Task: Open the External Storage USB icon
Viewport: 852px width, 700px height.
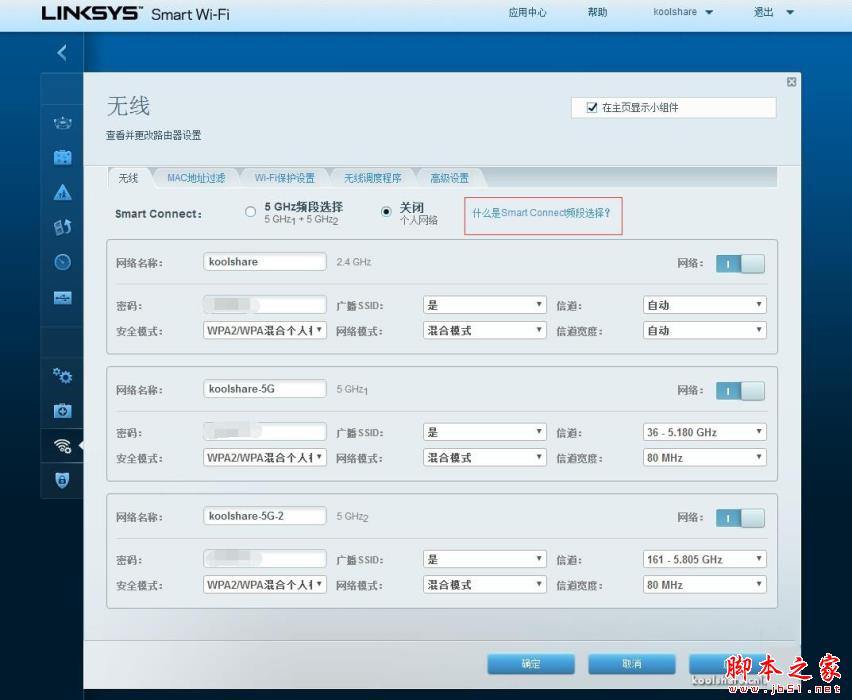Action: point(62,297)
